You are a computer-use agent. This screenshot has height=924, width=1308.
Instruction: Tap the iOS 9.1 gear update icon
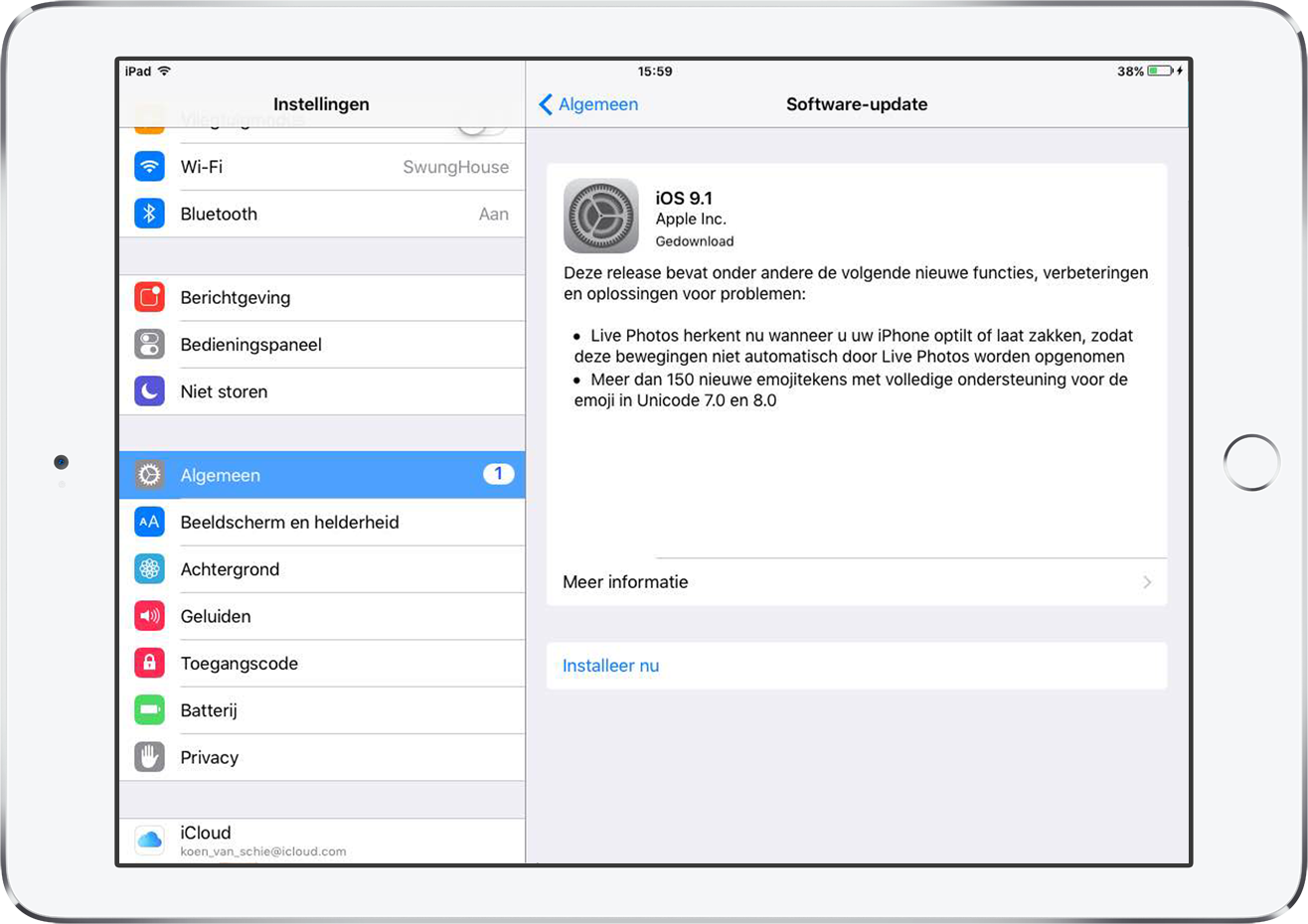click(x=601, y=216)
